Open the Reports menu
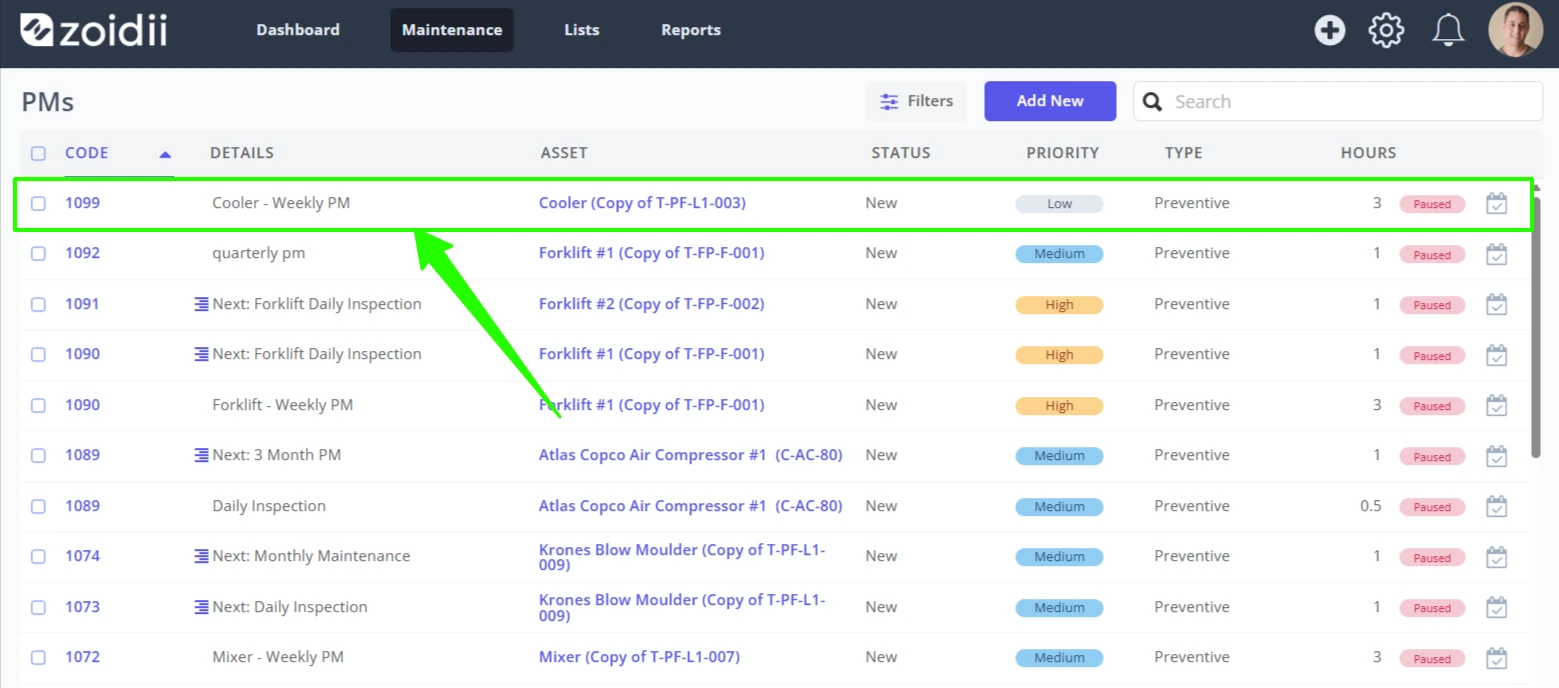 [691, 30]
